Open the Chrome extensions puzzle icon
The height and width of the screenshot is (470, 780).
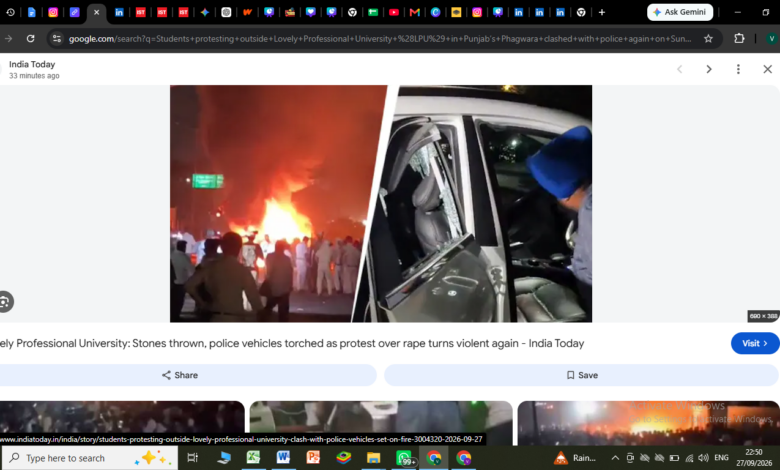pyautogui.click(x=739, y=38)
